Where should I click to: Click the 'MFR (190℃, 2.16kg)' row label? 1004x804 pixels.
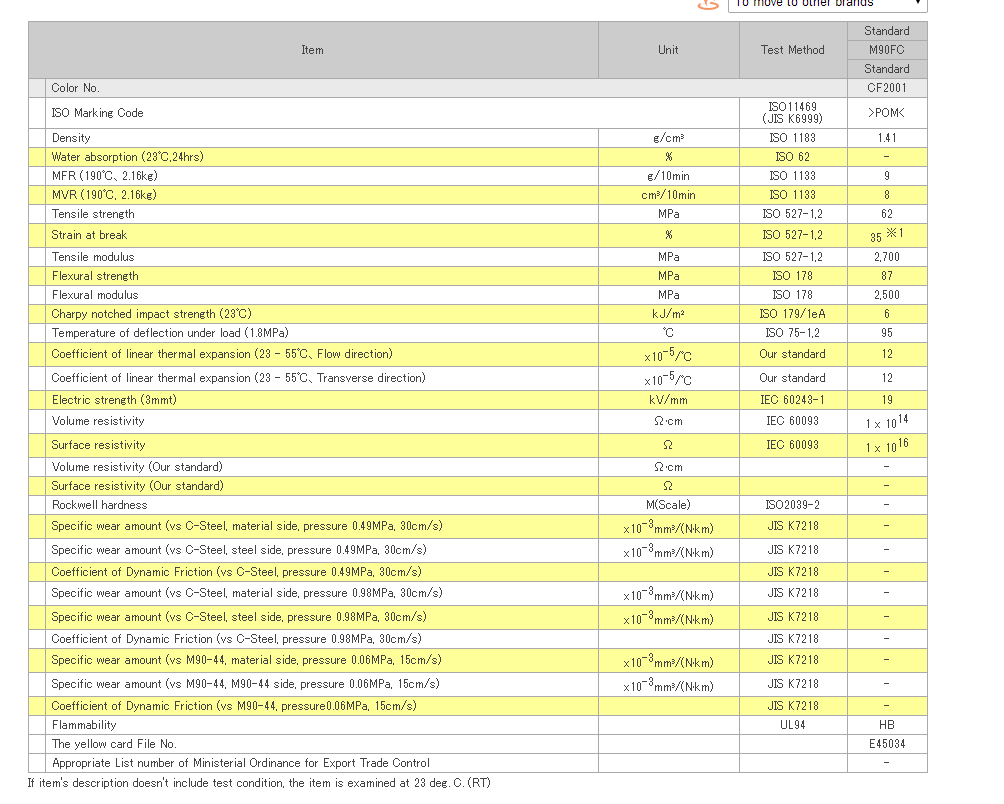click(104, 176)
